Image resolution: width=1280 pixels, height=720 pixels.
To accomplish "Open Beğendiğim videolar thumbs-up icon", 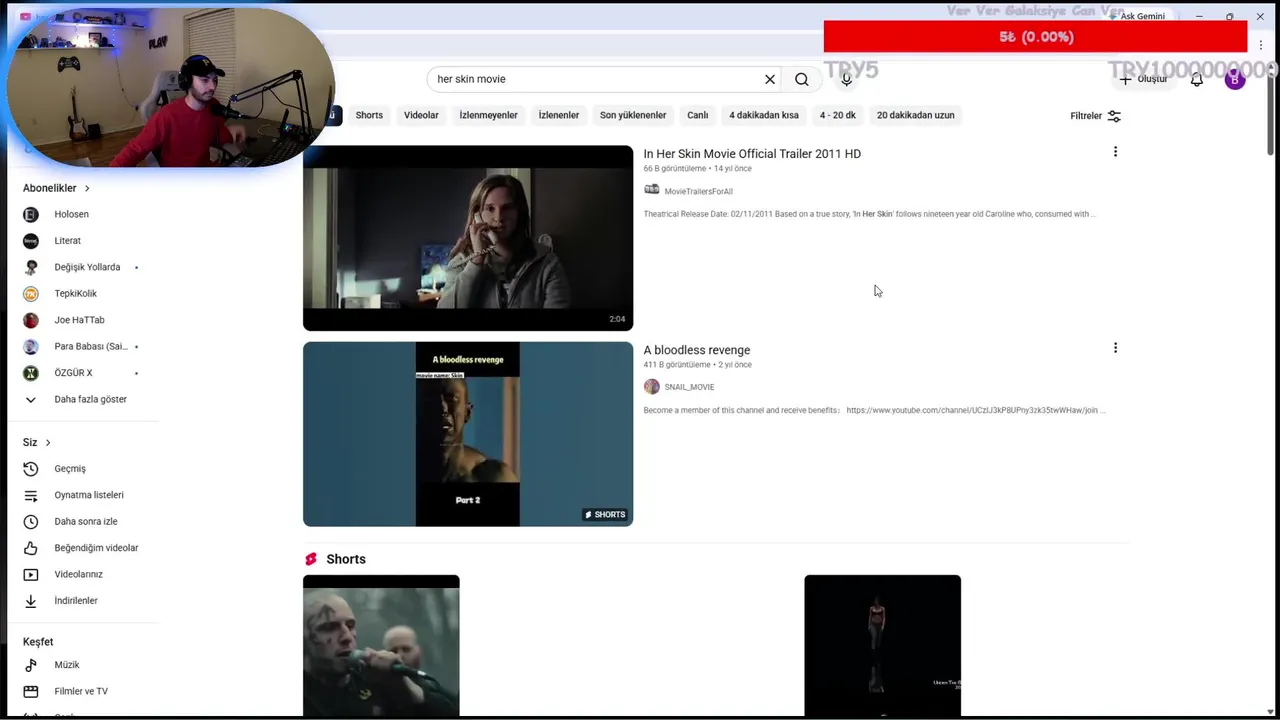I will click(x=31, y=548).
